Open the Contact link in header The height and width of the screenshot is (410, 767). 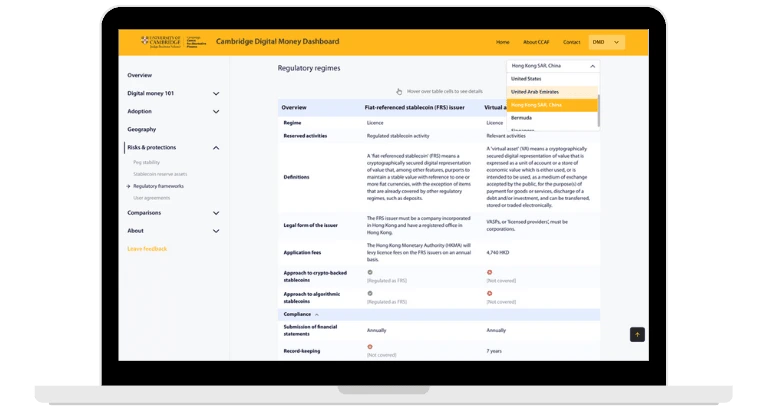(571, 42)
